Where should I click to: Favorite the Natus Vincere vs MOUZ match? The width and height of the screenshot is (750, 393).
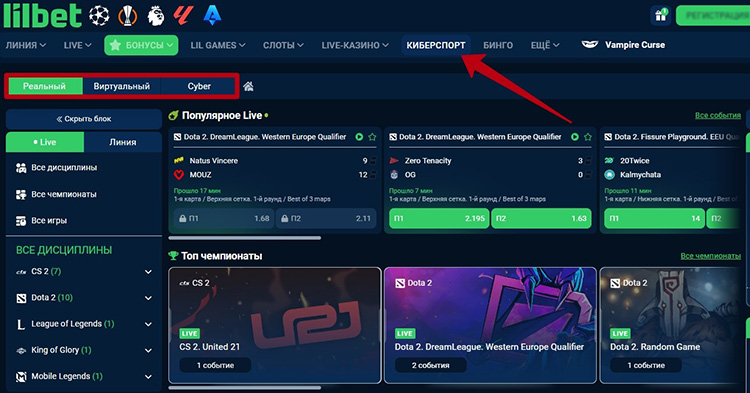point(372,137)
